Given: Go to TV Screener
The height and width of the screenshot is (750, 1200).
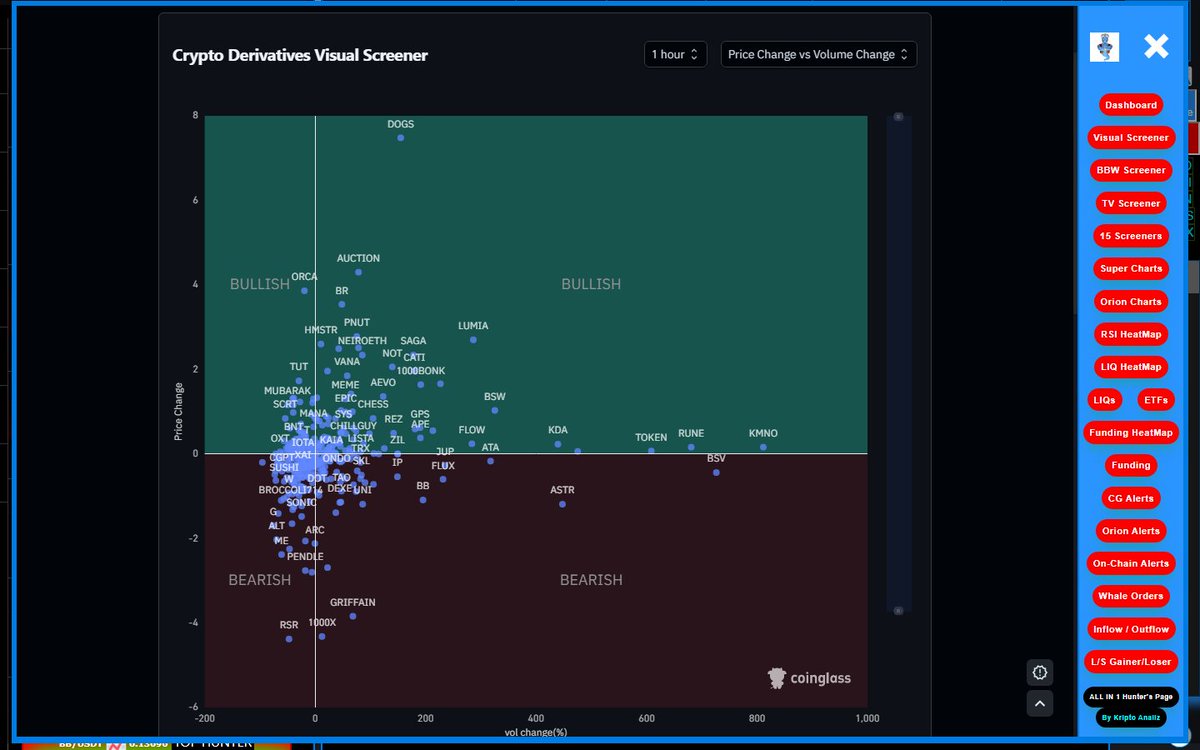Looking at the screenshot, I should [x=1131, y=203].
